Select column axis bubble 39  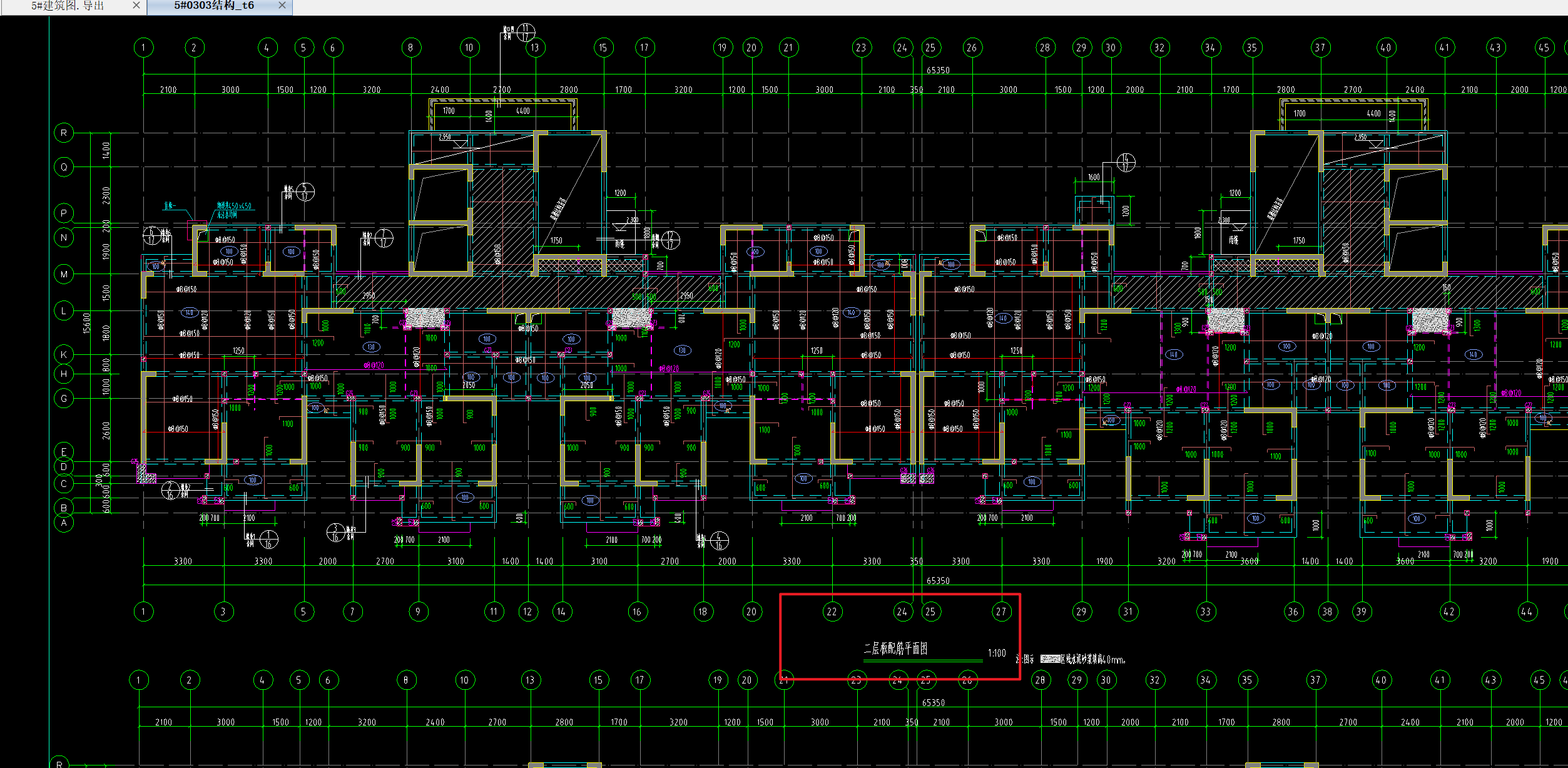coord(1362,612)
